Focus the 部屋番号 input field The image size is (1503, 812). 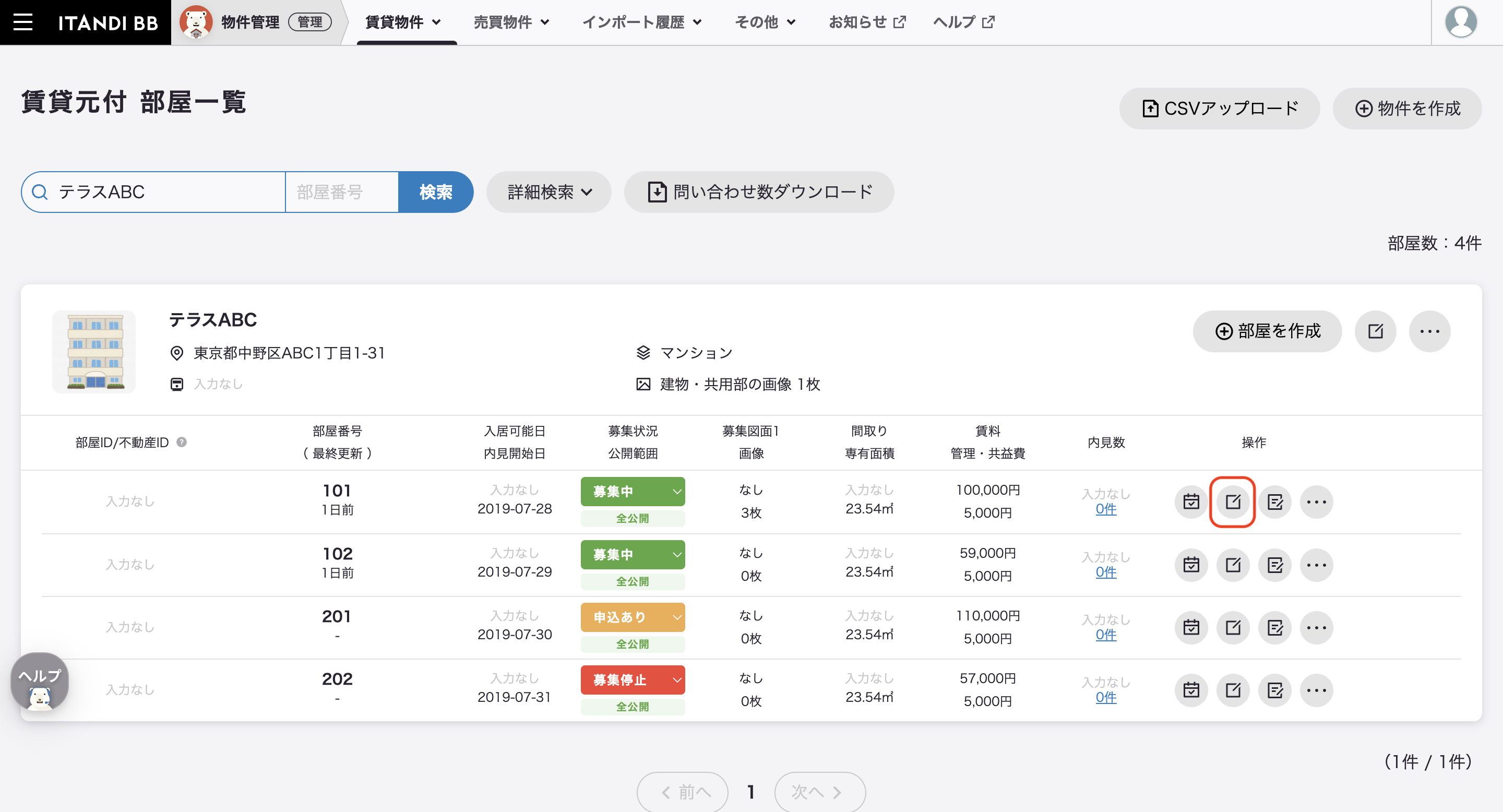tap(342, 192)
